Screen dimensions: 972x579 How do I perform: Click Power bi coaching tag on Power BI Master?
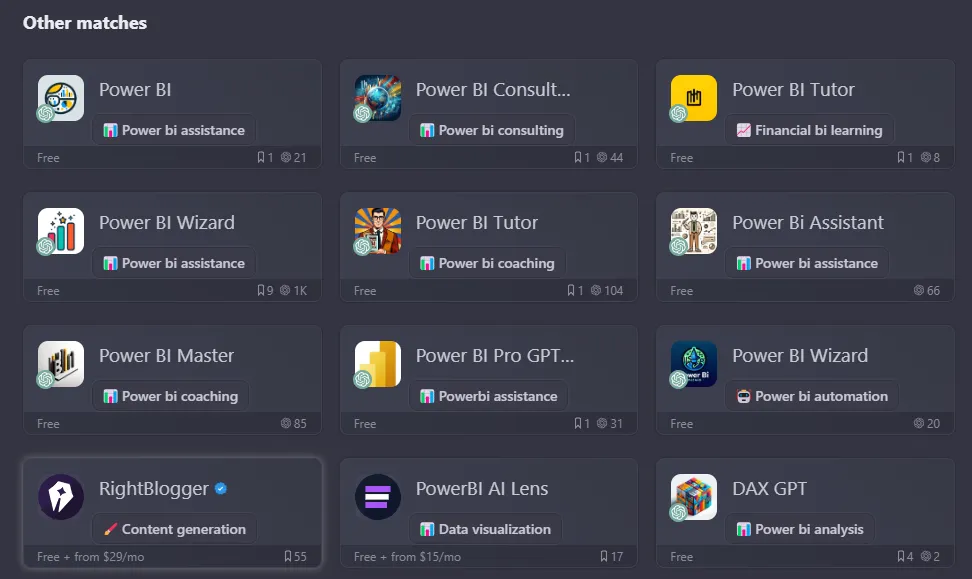pos(170,396)
